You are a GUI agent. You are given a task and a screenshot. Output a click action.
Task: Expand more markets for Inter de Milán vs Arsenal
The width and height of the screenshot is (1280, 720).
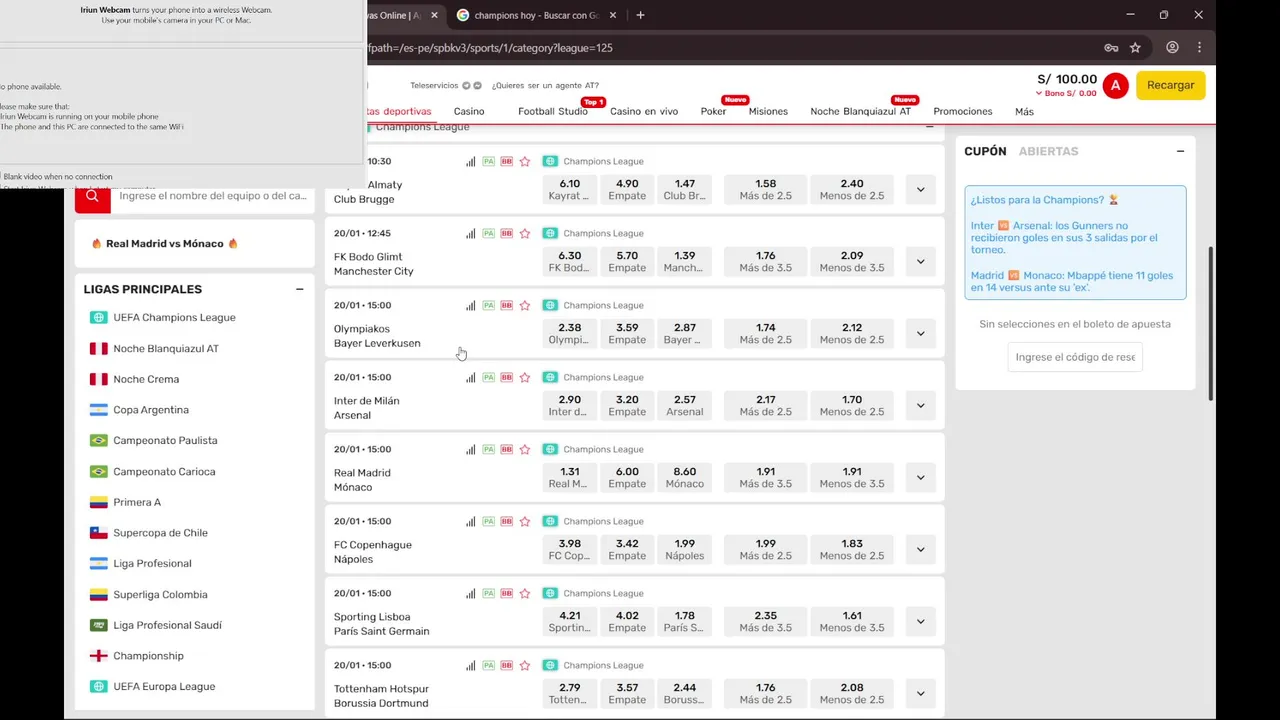click(921, 405)
